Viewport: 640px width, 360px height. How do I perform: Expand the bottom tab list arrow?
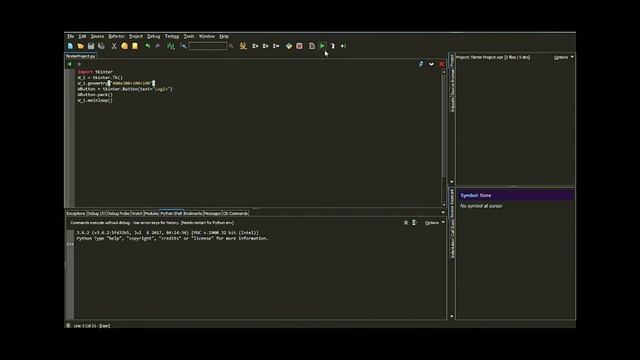[x=443, y=213]
